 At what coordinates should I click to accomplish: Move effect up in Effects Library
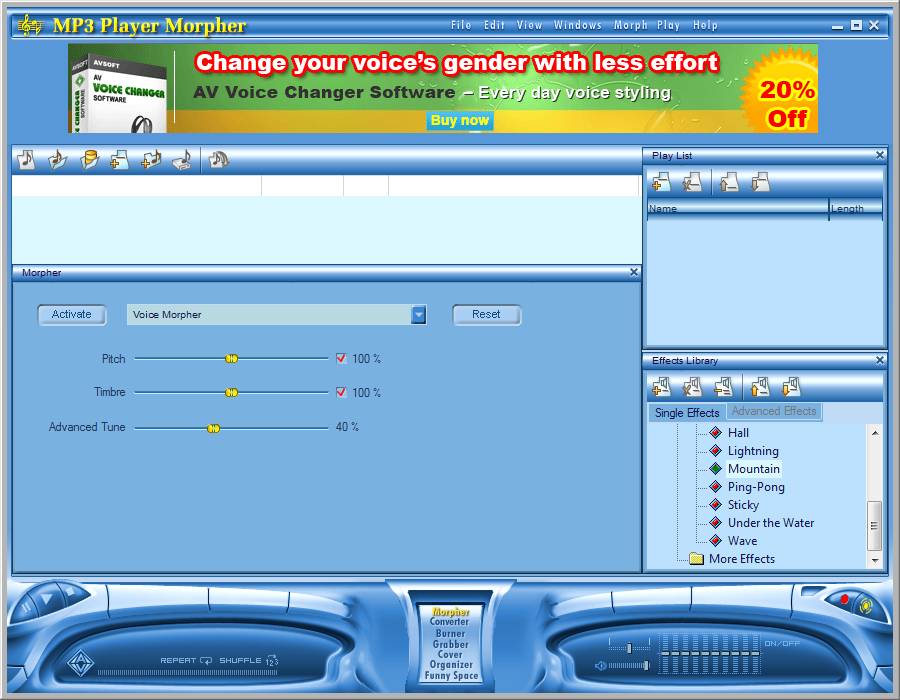point(760,387)
